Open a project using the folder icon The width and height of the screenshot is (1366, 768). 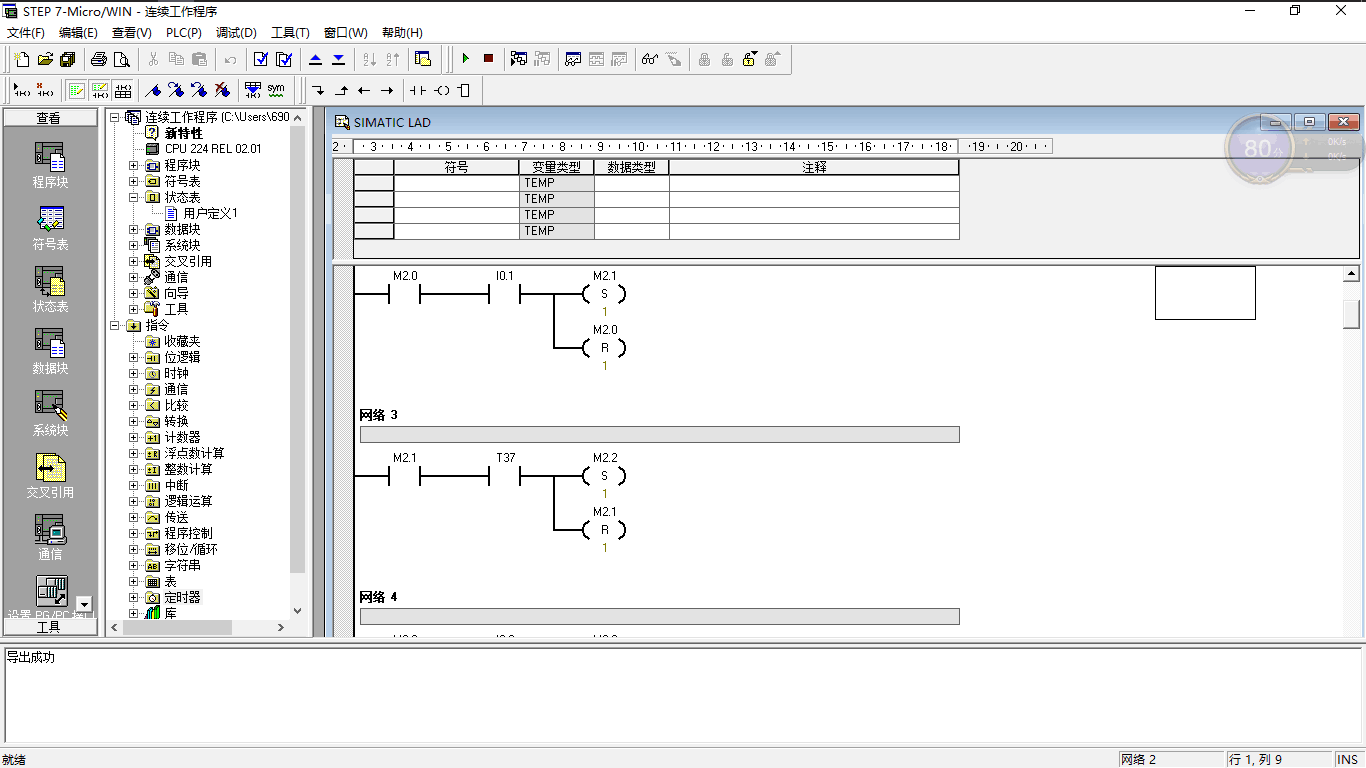pos(45,59)
